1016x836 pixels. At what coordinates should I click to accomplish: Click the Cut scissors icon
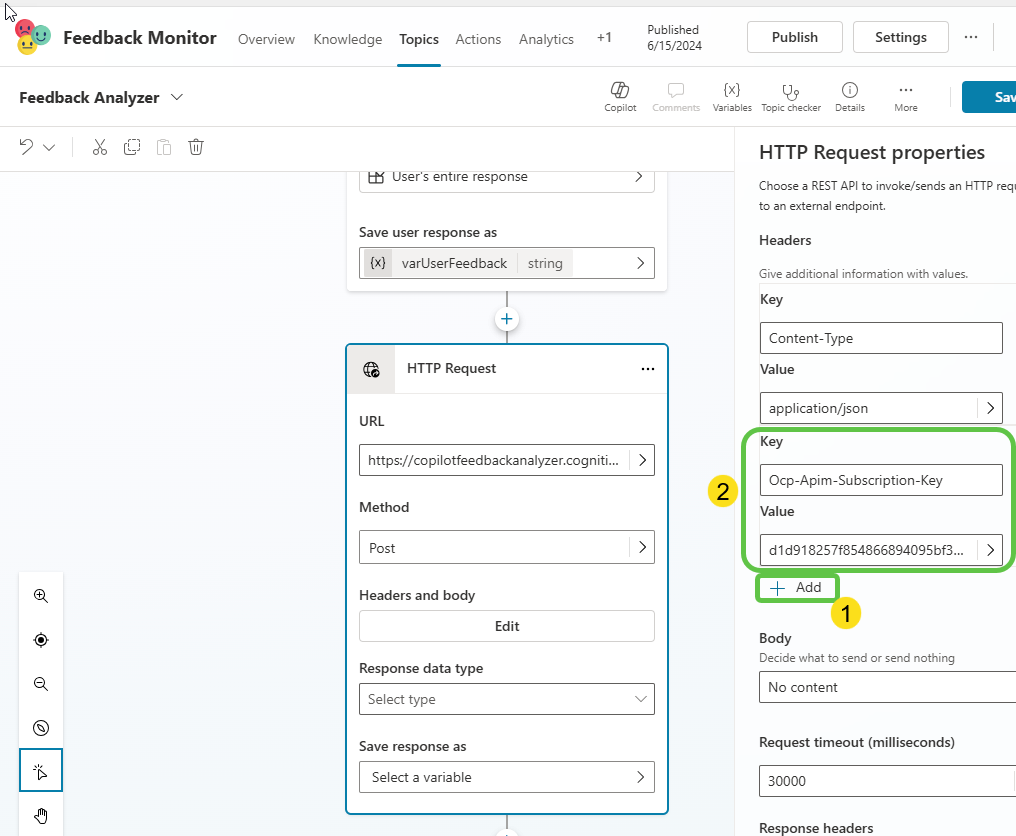[x=99, y=147]
